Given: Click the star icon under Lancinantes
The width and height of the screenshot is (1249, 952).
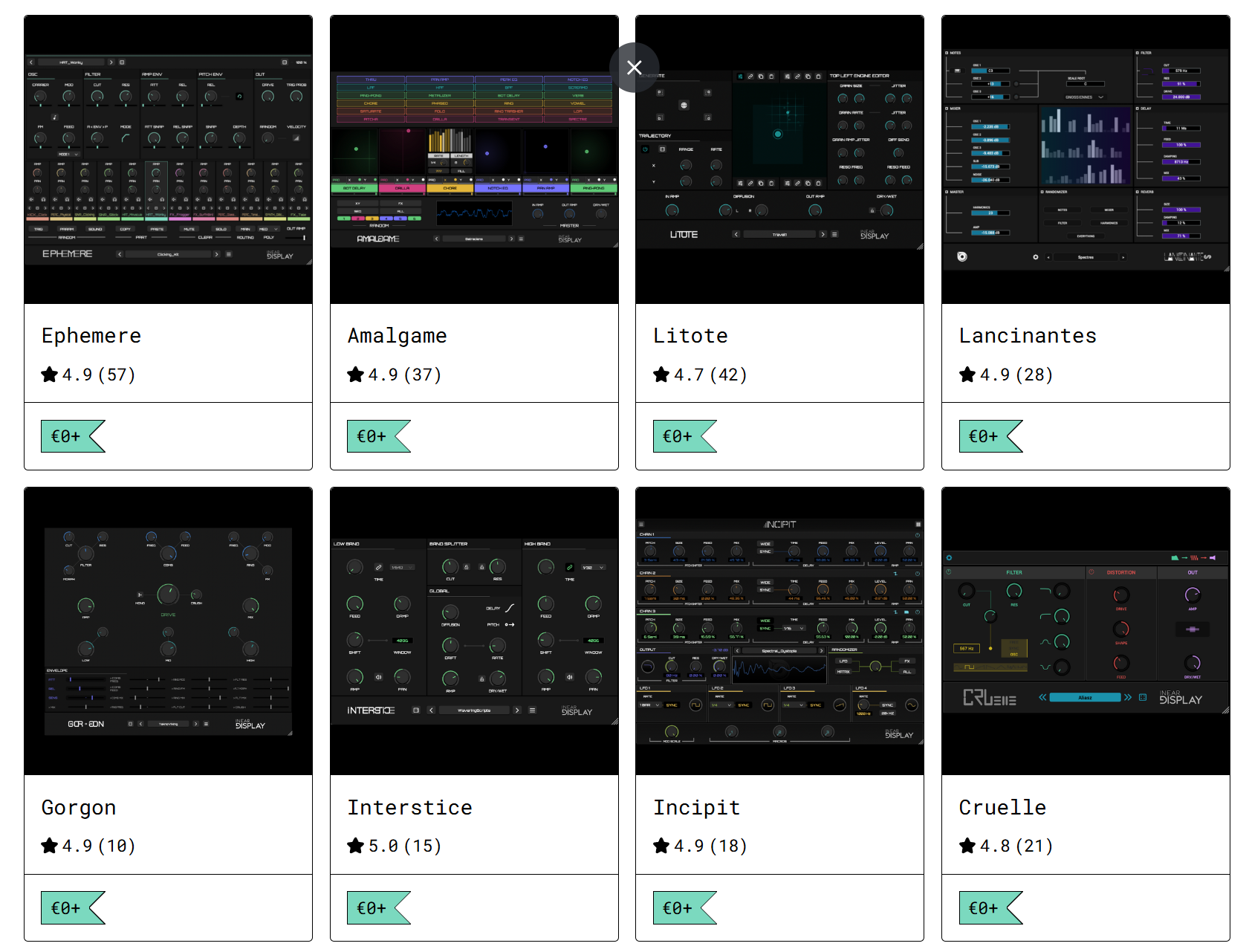Looking at the screenshot, I should click(967, 375).
